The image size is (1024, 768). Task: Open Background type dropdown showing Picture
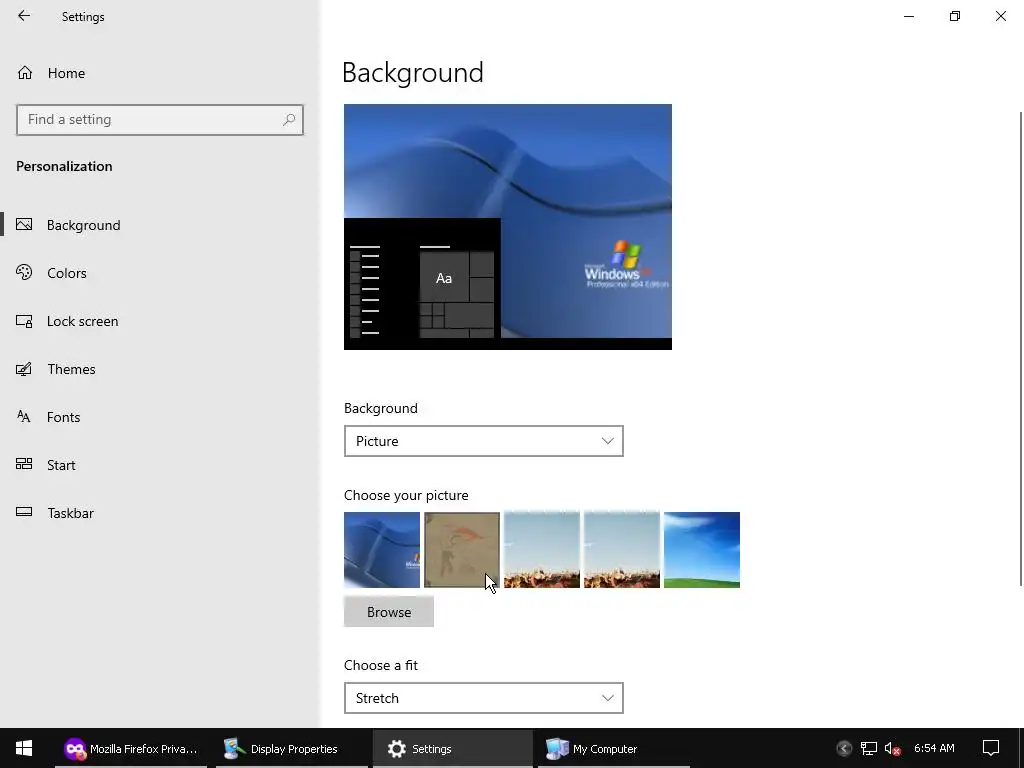(484, 441)
